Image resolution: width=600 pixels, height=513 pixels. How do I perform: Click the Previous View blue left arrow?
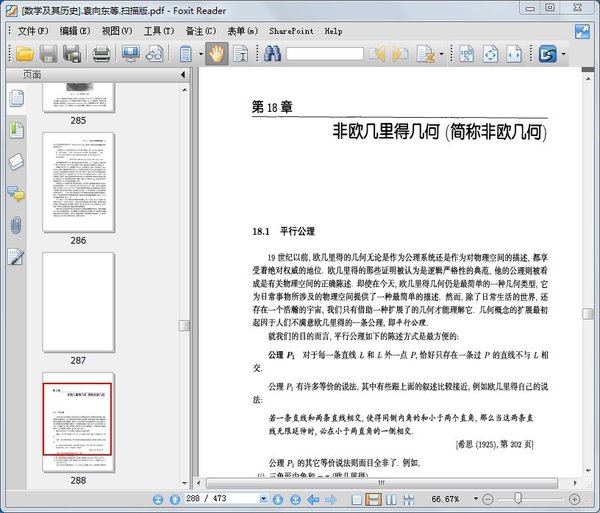[313, 499]
